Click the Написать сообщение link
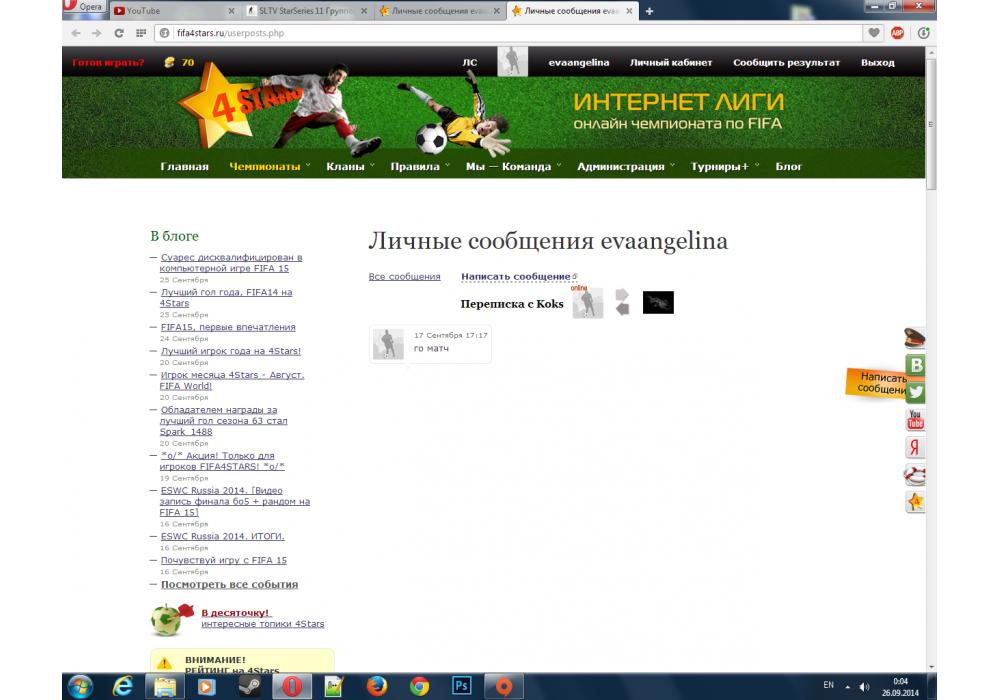Viewport: 1000px width, 700px height. pyautogui.click(x=515, y=276)
